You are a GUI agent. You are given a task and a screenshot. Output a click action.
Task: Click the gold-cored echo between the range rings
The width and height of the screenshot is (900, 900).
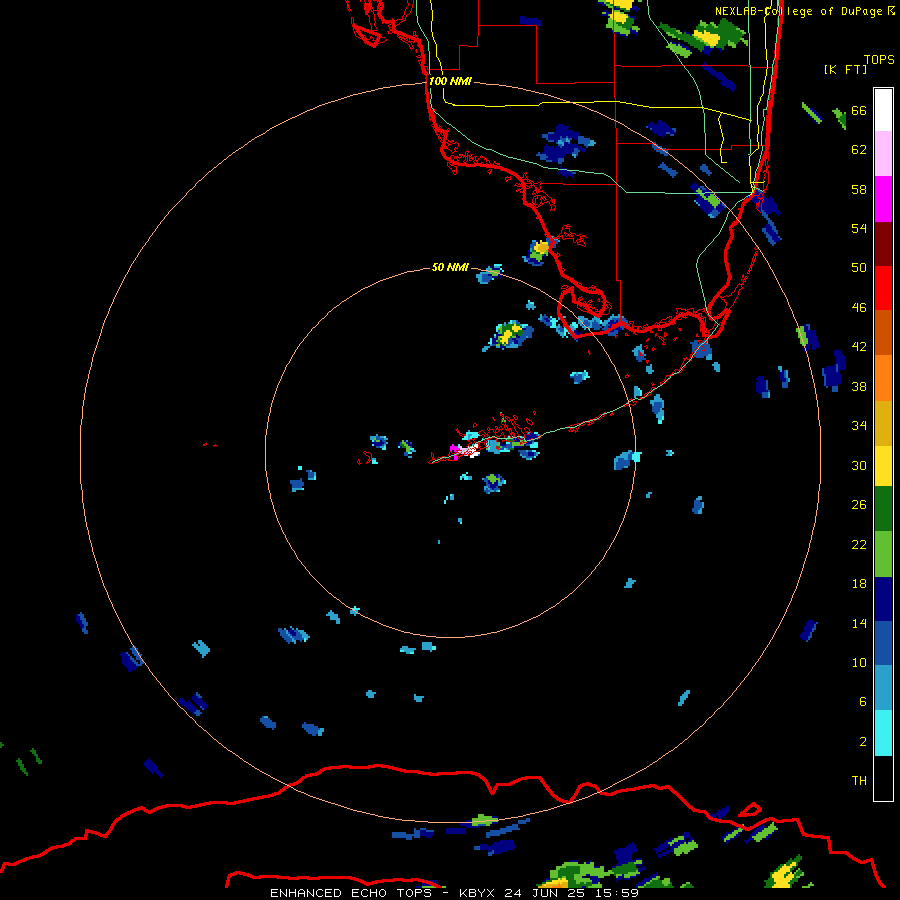click(541, 249)
